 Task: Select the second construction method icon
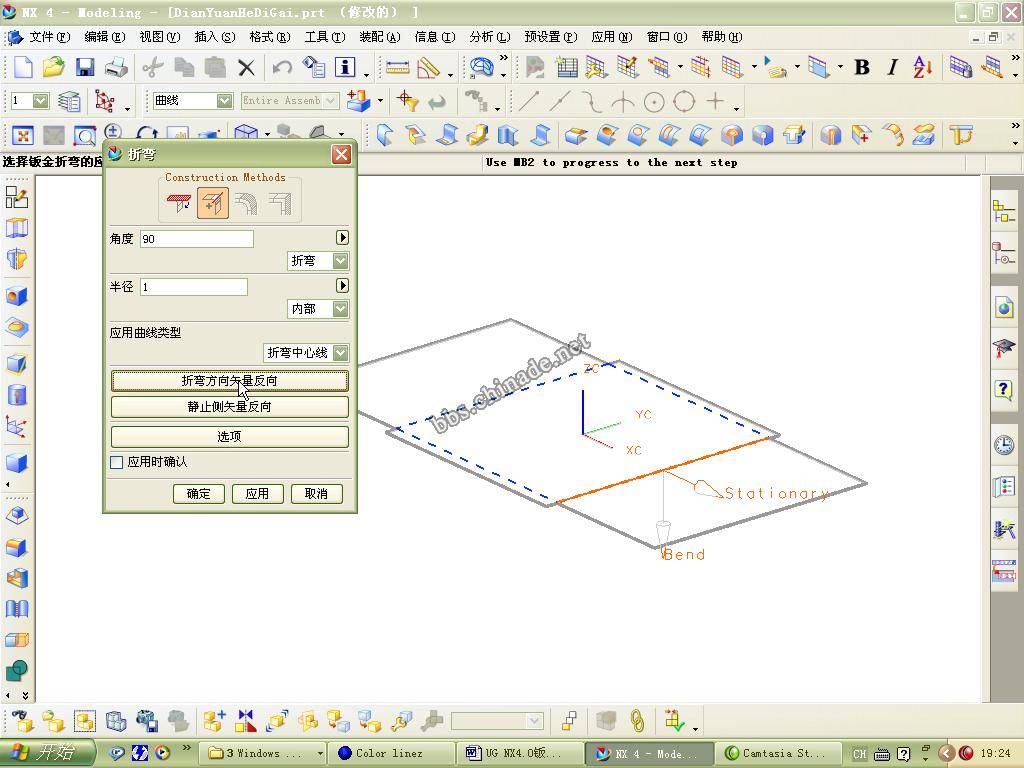pyautogui.click(x=212, y=203)
